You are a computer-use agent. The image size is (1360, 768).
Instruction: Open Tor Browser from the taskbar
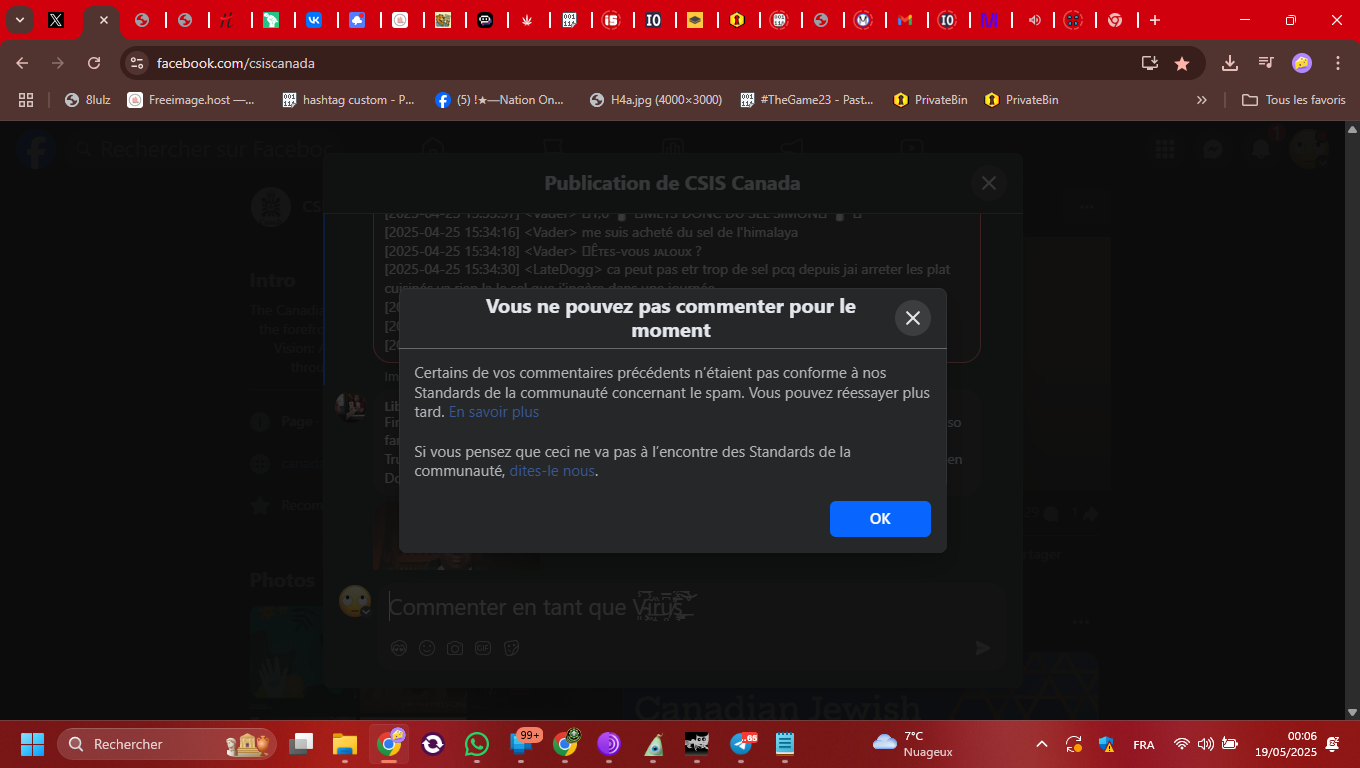click(609, 744)
